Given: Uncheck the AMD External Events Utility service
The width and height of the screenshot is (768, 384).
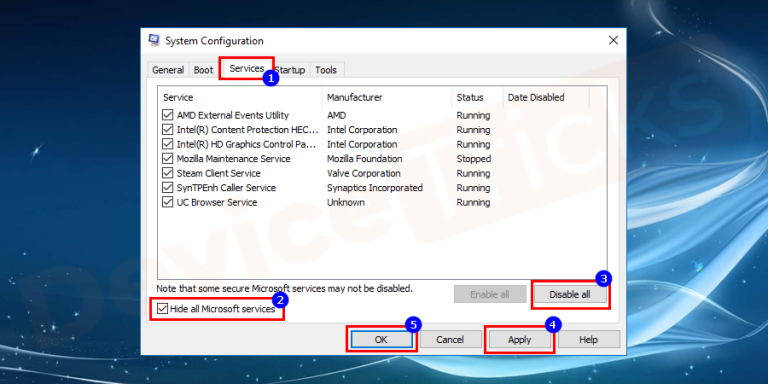Looking at the screenshot, I should pos(168,115).
